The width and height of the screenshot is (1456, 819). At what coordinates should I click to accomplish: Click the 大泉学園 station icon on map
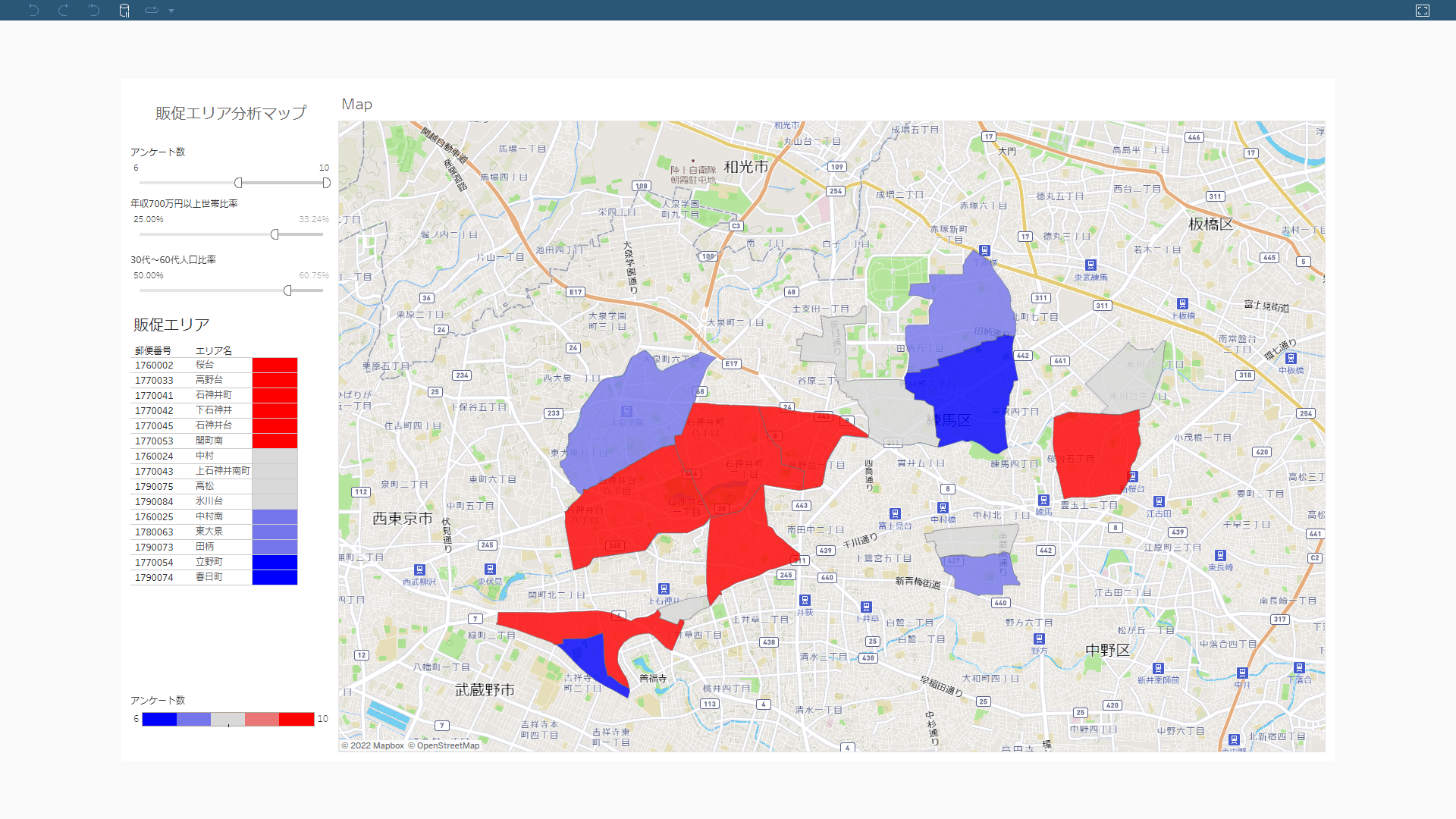point(626,411)
